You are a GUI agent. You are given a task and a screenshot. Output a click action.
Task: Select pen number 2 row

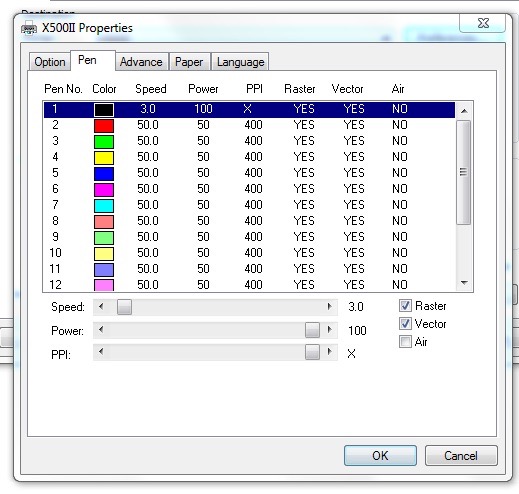point(249,125)
